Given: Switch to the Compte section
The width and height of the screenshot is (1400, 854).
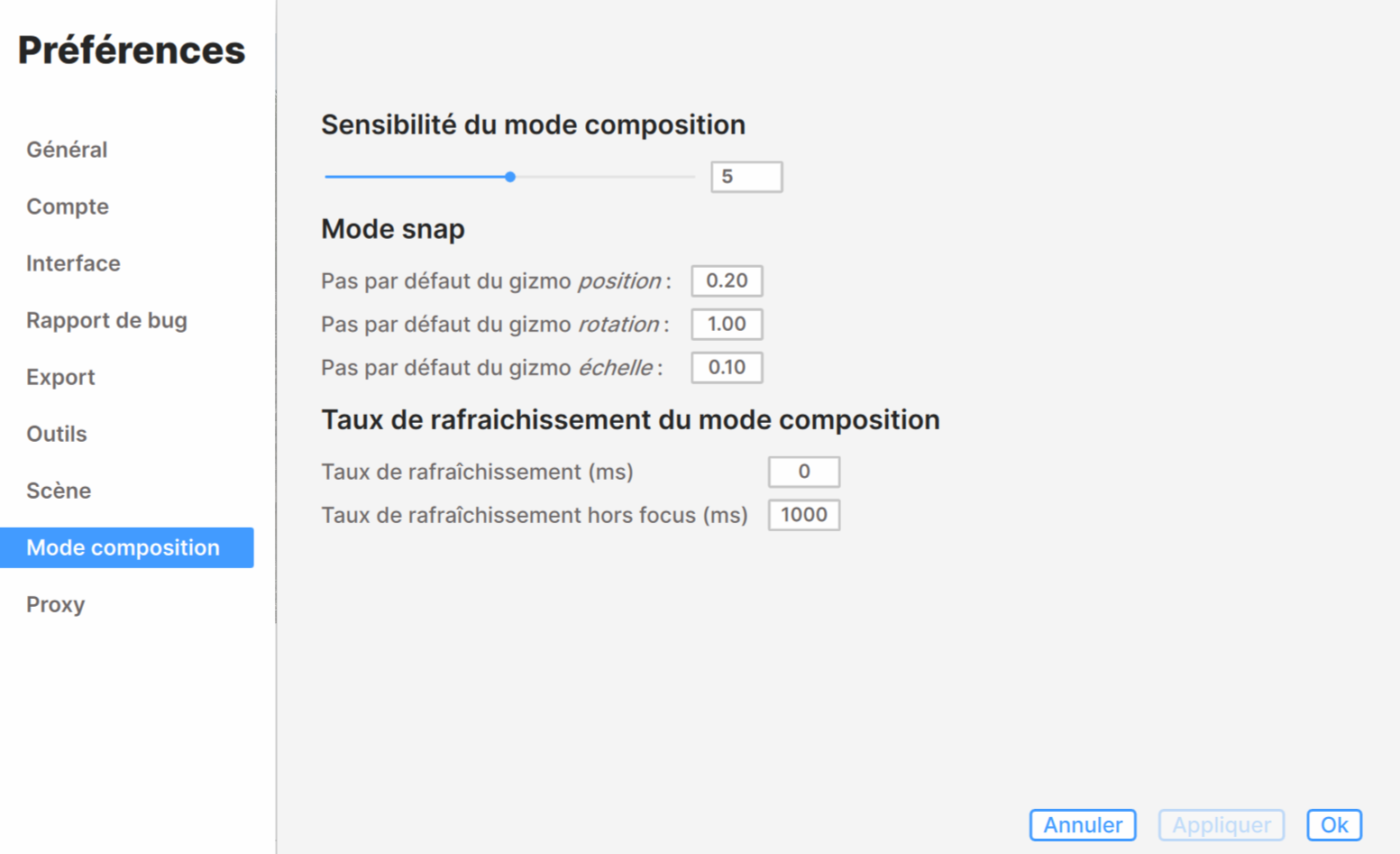Looking at the screenshot, I should (68, 207).
